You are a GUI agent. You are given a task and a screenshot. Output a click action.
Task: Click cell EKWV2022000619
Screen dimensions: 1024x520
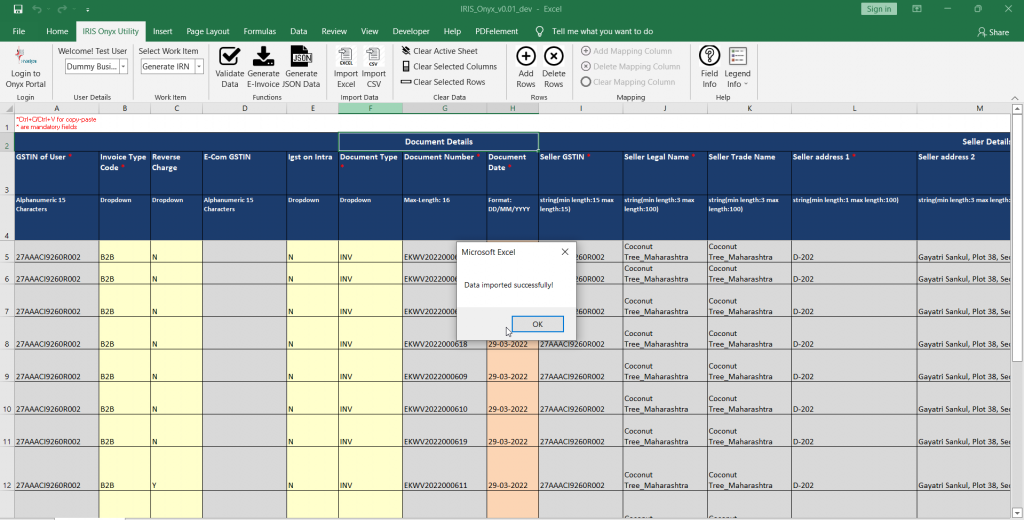click(x=444, y=431)
